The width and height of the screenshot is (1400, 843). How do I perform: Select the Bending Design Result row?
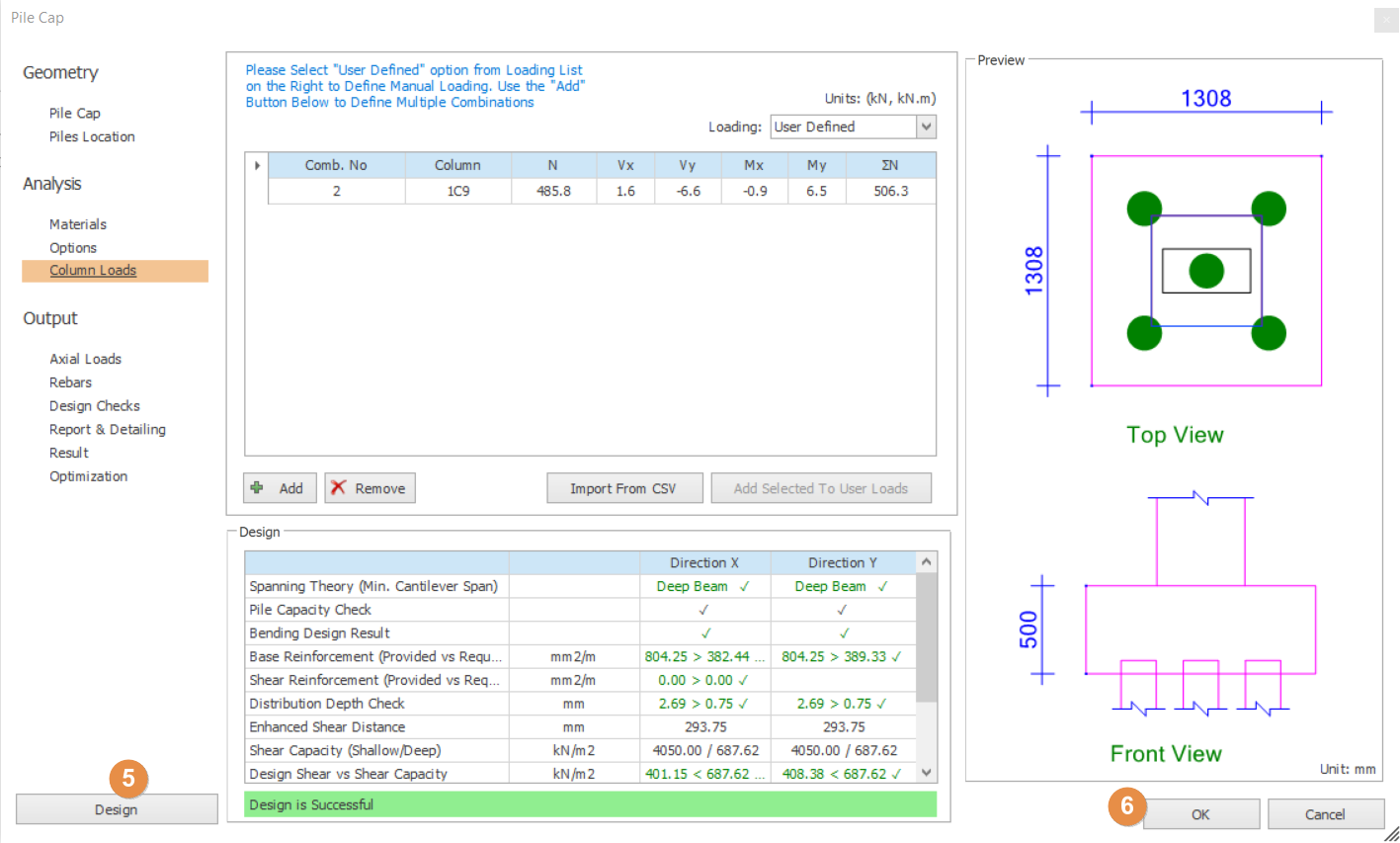pos(581,633)
